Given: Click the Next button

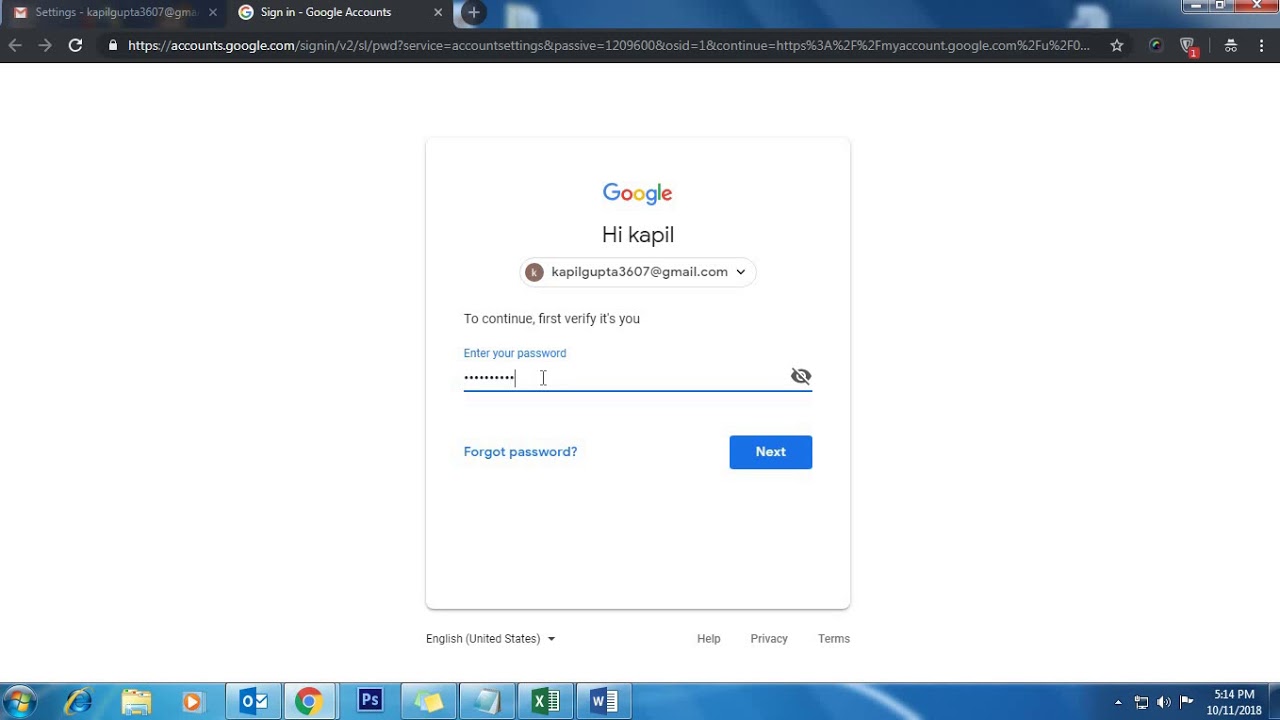Looking at the screenshot, I should [x=770, y=452].
